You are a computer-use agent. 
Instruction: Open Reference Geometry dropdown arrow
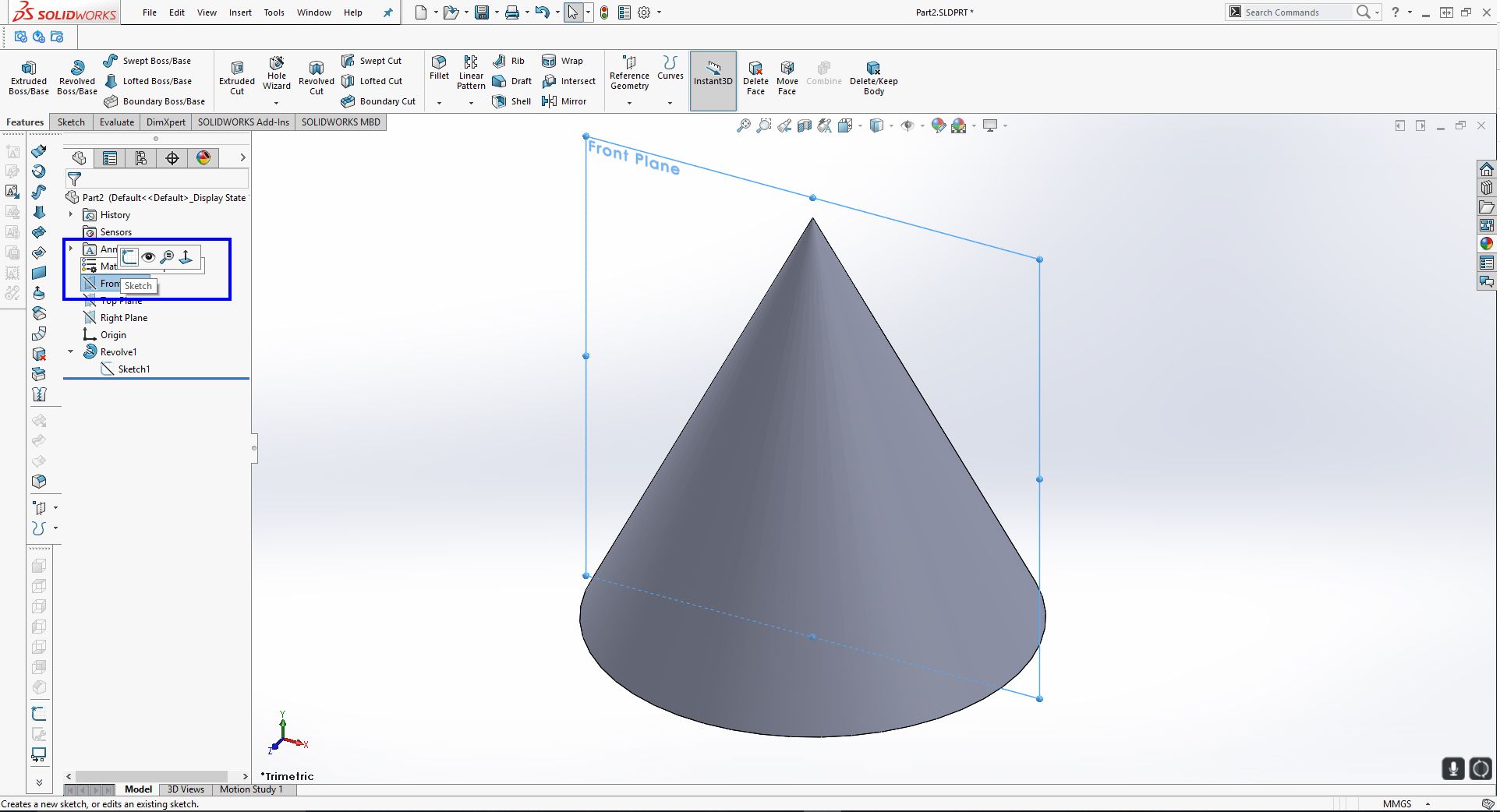629,103
